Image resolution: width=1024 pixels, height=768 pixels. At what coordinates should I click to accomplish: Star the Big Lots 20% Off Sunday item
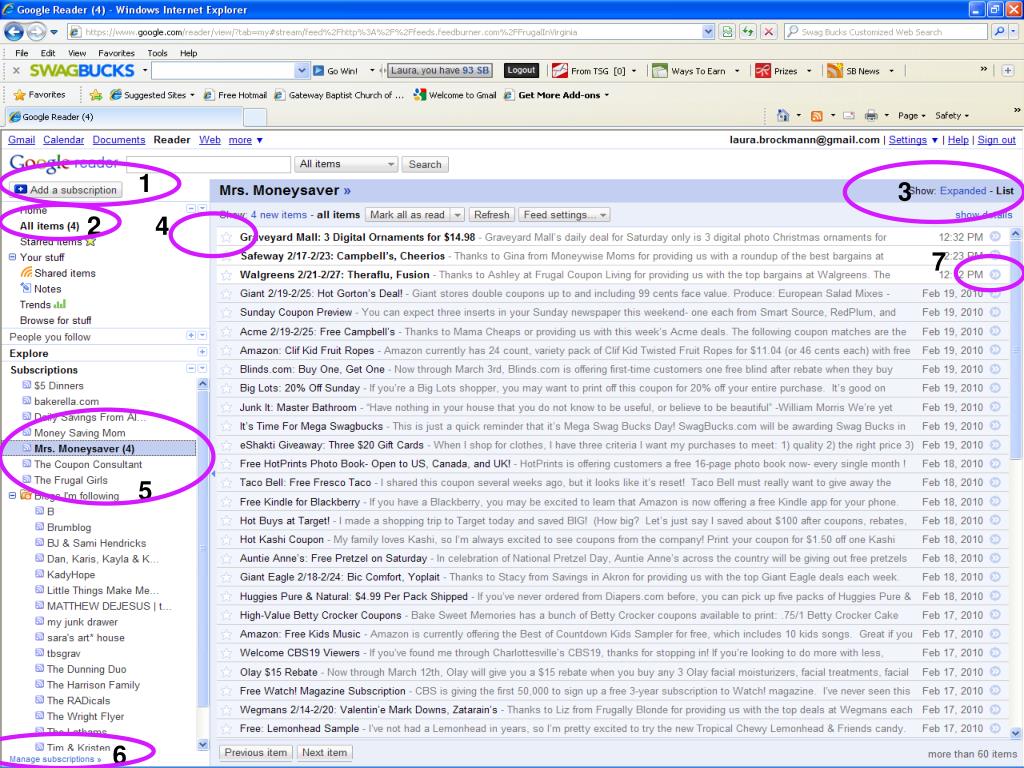pyautogui.click(x=226, y=389)
